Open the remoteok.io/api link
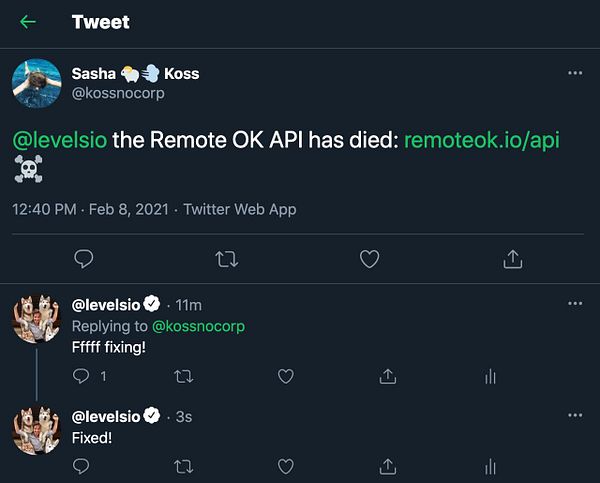This screenshot has height=483, width=600. tap(481, 140)
